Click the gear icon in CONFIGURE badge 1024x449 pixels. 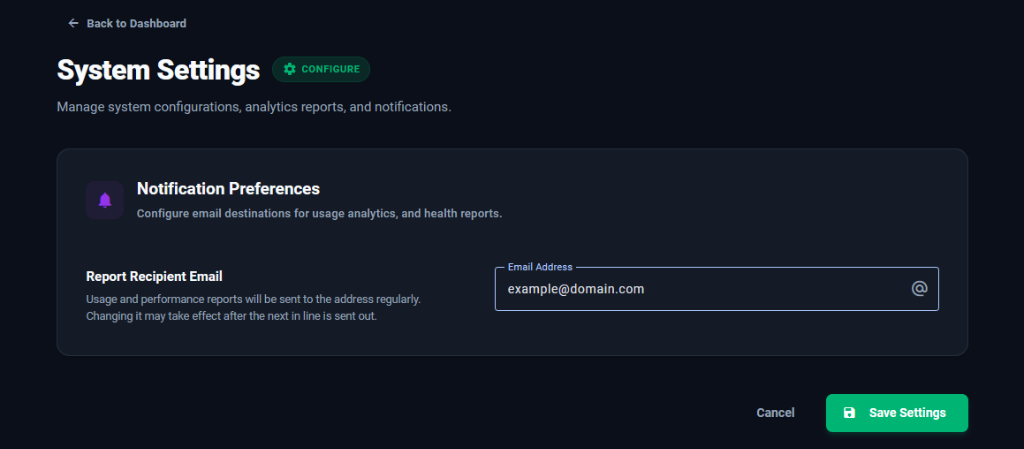[x=289, y=69]
